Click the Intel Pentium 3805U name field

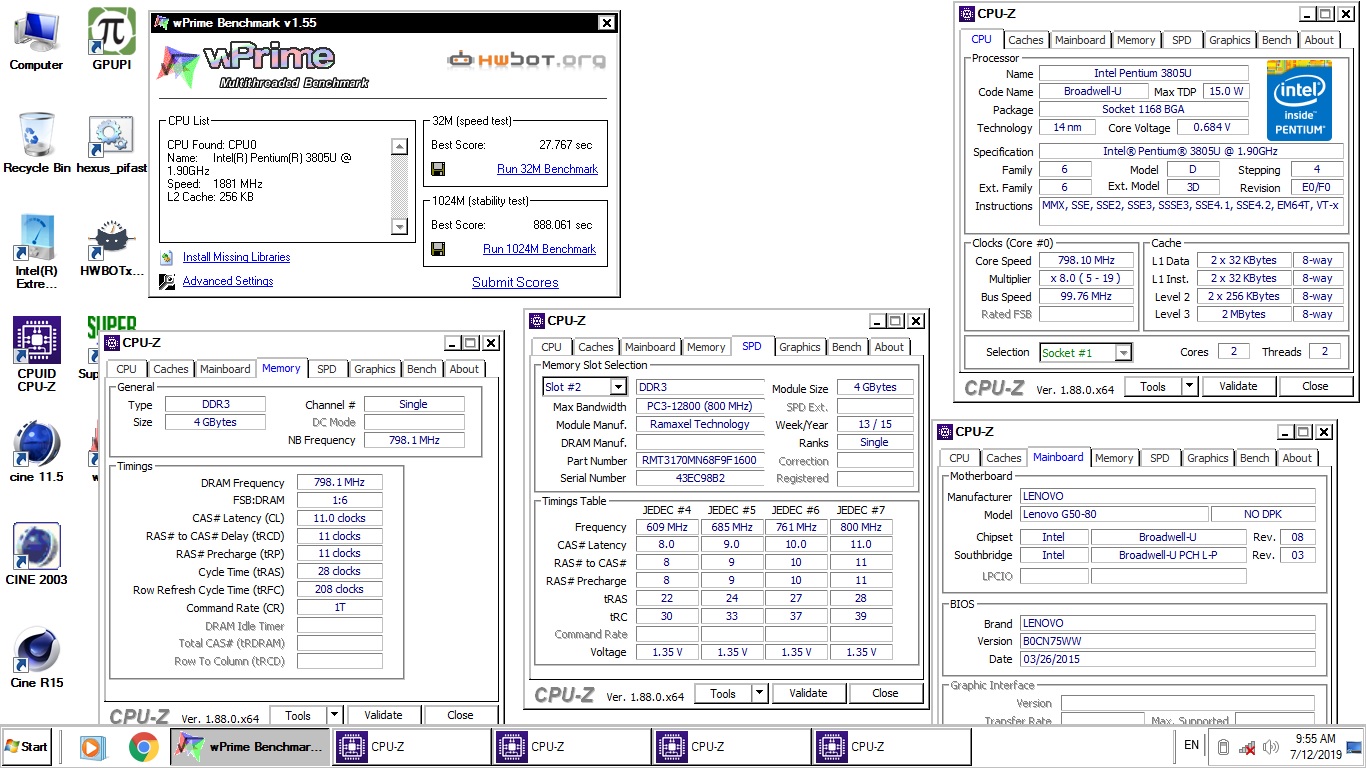point(1144,73)
